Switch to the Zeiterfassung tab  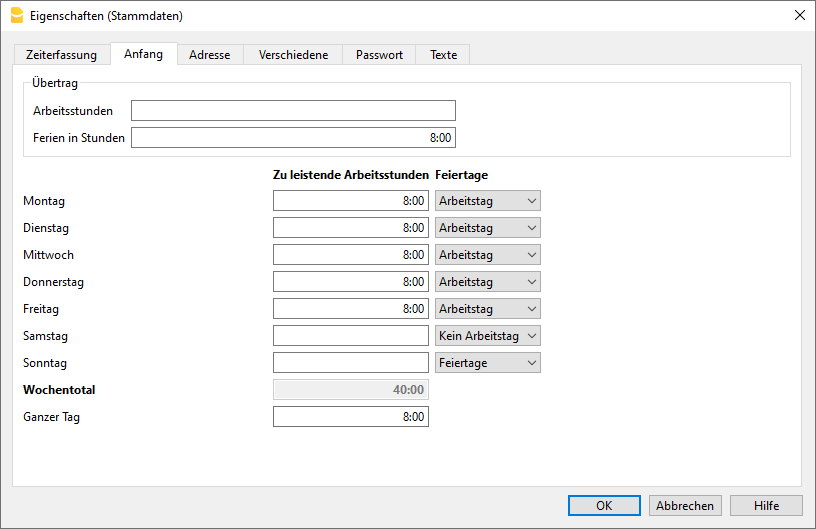(x=62, y=55)
